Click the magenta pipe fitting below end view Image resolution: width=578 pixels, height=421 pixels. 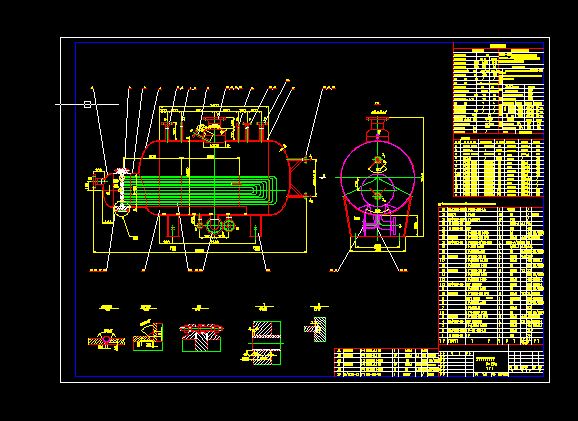[380, 223]
